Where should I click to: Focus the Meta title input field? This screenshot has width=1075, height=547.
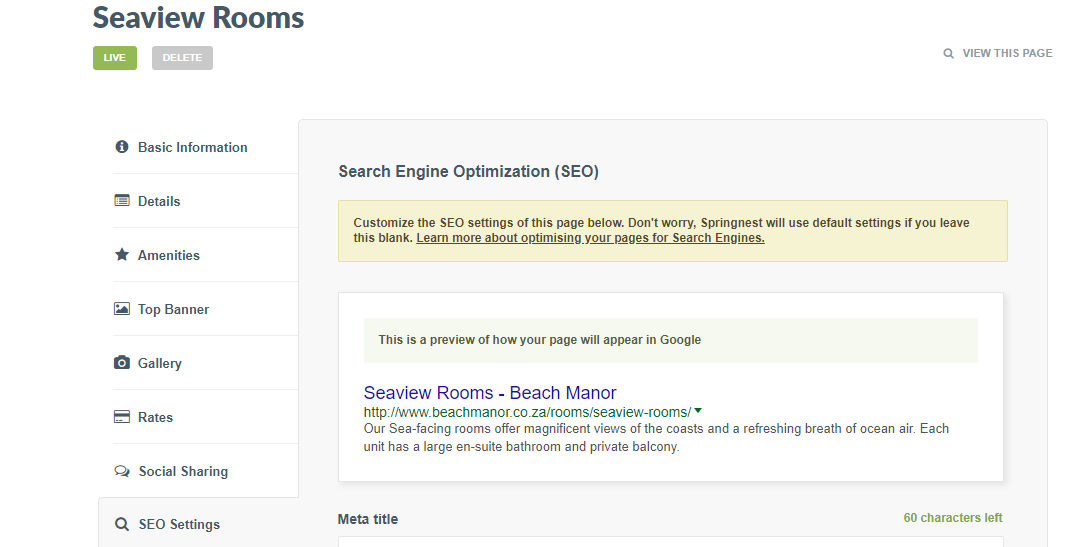[x=670, y=541]
